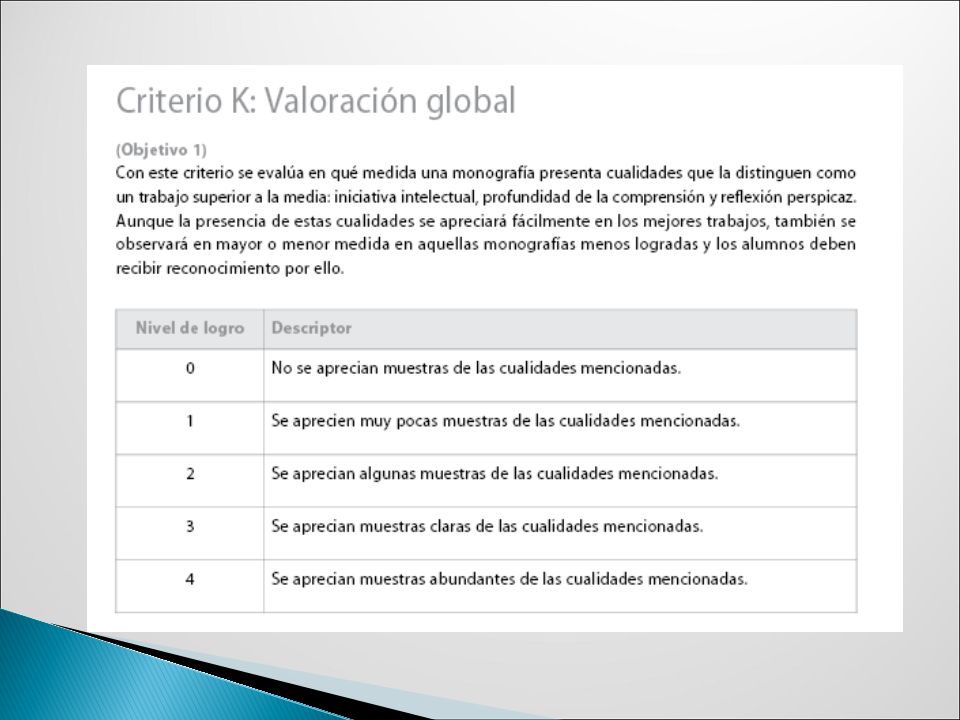Screen dimensions: 960x720
Task: Select the '(Objetivo 1)' subheading
Action: 162,150
